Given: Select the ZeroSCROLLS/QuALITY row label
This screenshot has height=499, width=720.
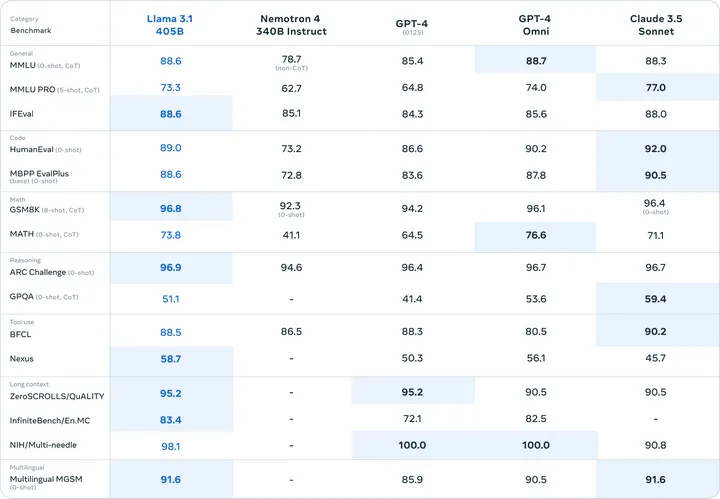Looking at the screenshot, I should click(x=57, y=394).
